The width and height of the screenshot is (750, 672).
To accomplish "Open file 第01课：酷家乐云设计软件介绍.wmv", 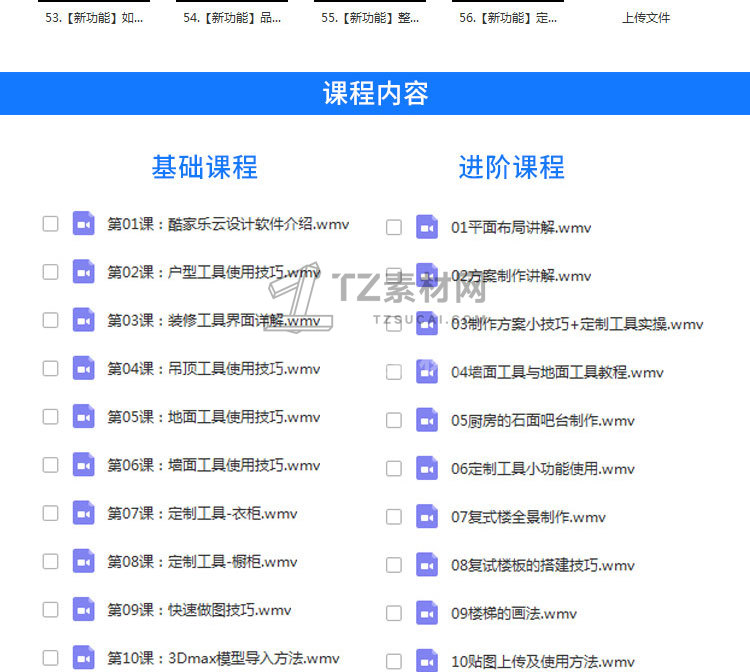I will pos(228,224).
